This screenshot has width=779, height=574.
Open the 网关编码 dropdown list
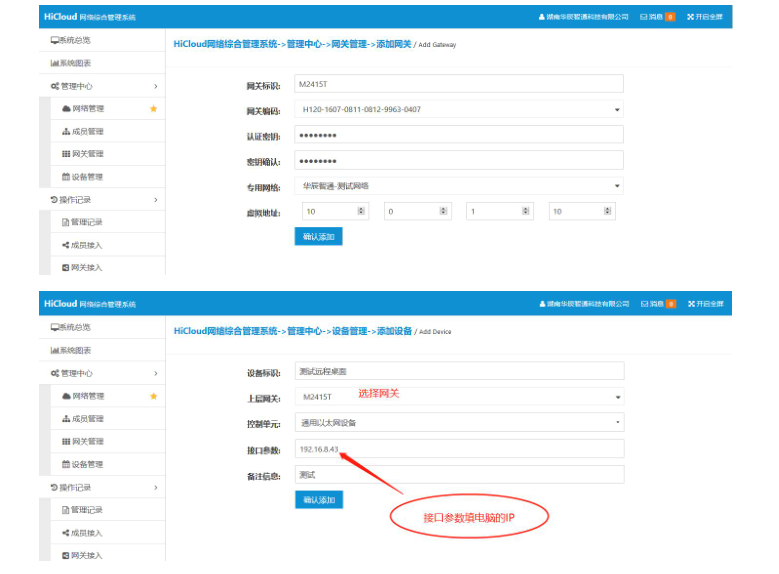click(x=616, y=109)
